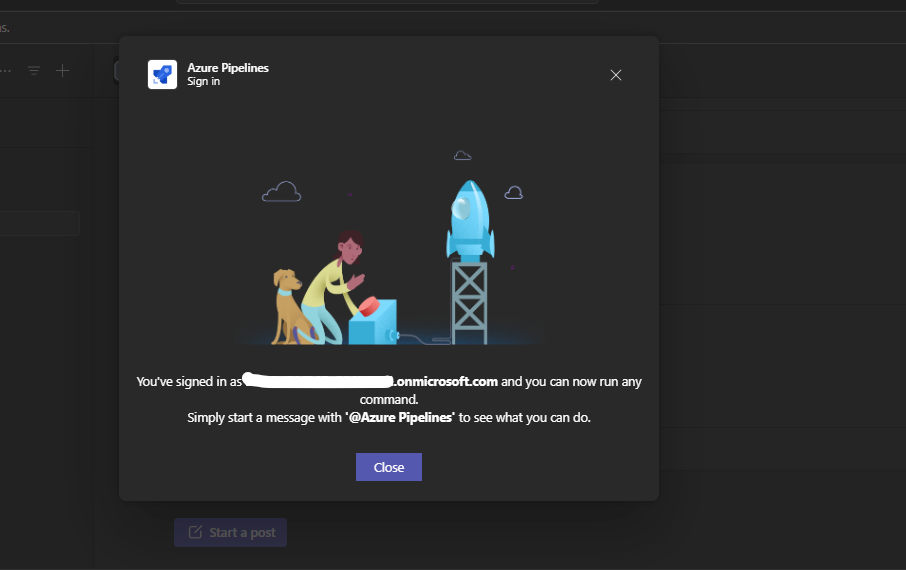Click the plus icon in the left panel
Viewport: 906px width, 570px height.
point(62,71)
